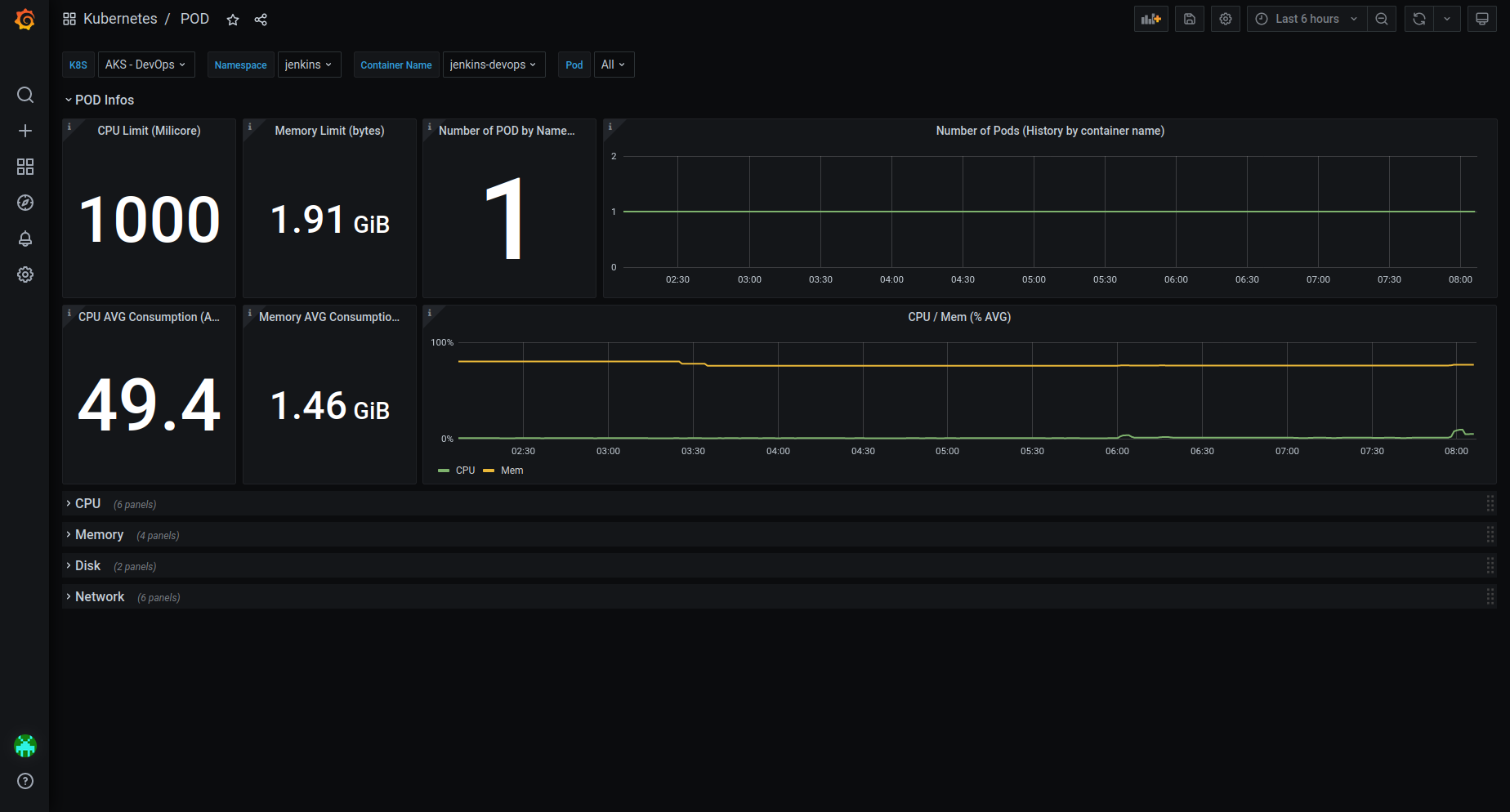Click the Create plus icon in sidebar
The image size is (1510, 812).
(x=25, y=131)
